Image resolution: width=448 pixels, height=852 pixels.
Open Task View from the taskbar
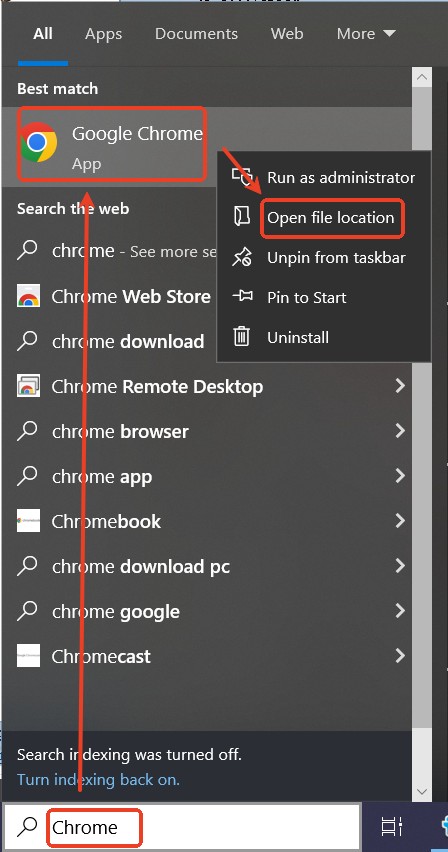(x=391, y=826)
